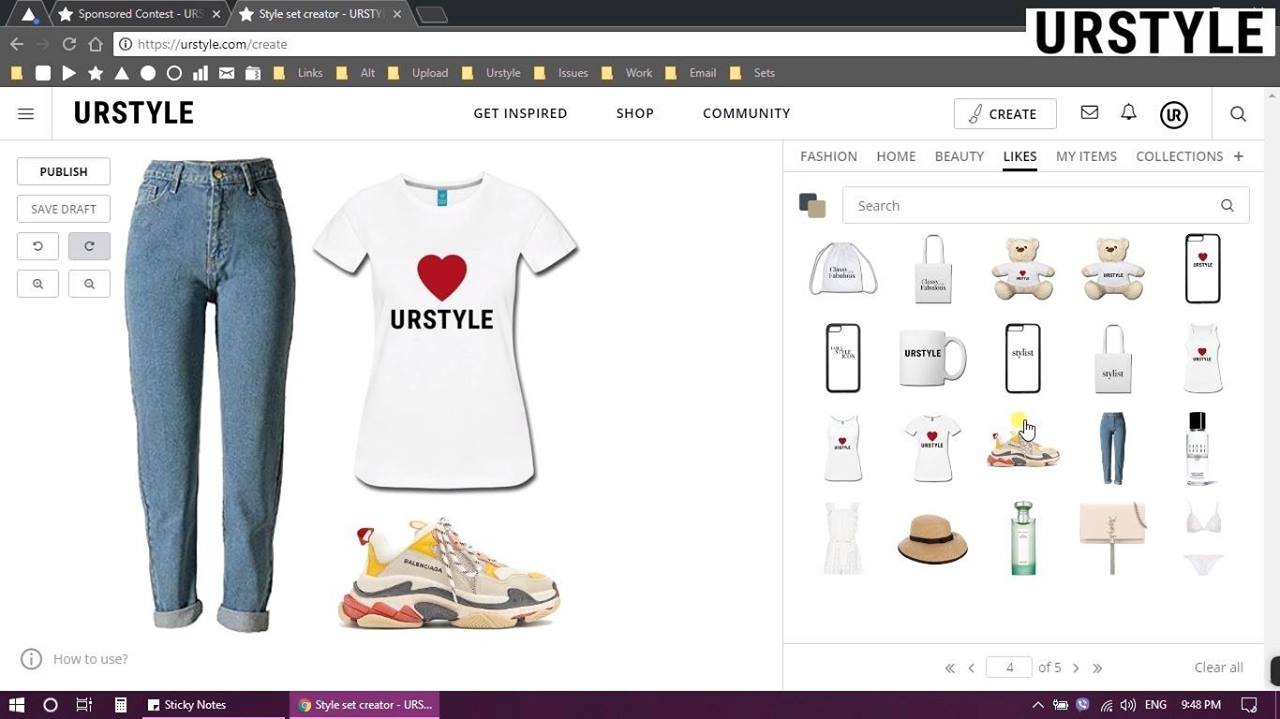
Task: Show hidden system tray icons
Action: tap(1038, 705)
